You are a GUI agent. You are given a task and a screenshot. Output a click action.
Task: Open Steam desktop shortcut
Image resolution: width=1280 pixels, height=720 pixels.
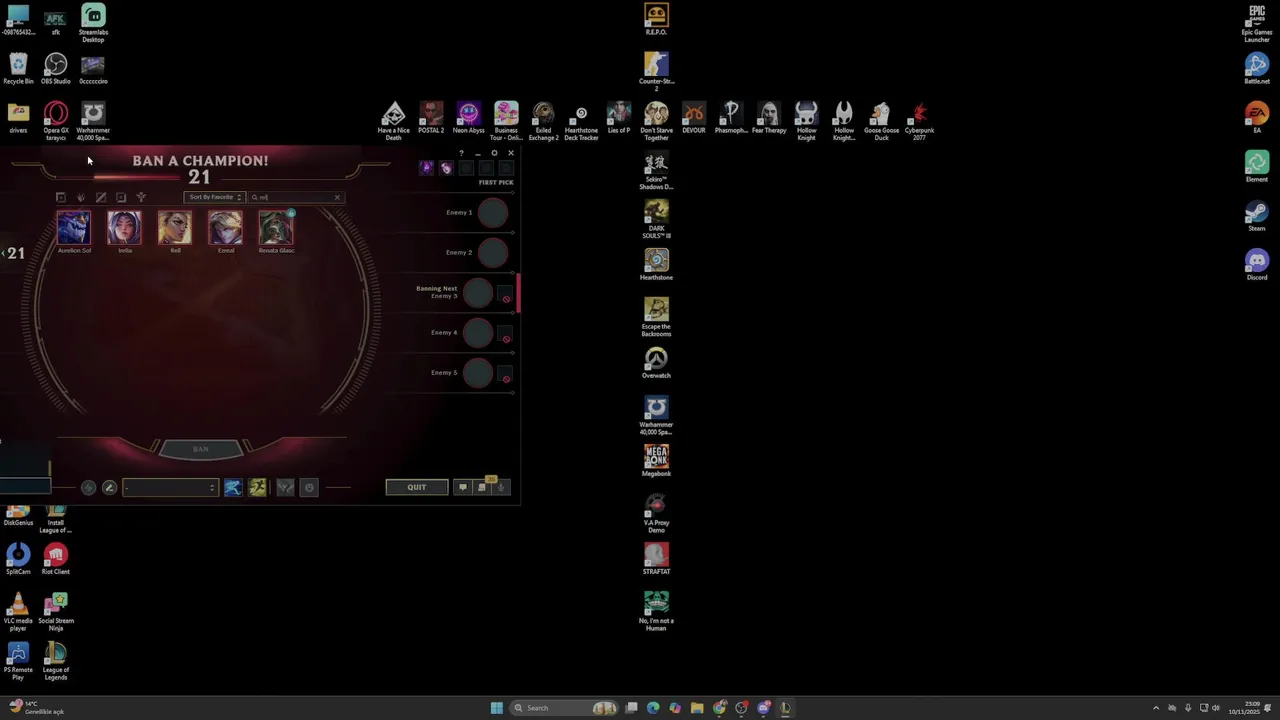click(x=1257, y=216)
